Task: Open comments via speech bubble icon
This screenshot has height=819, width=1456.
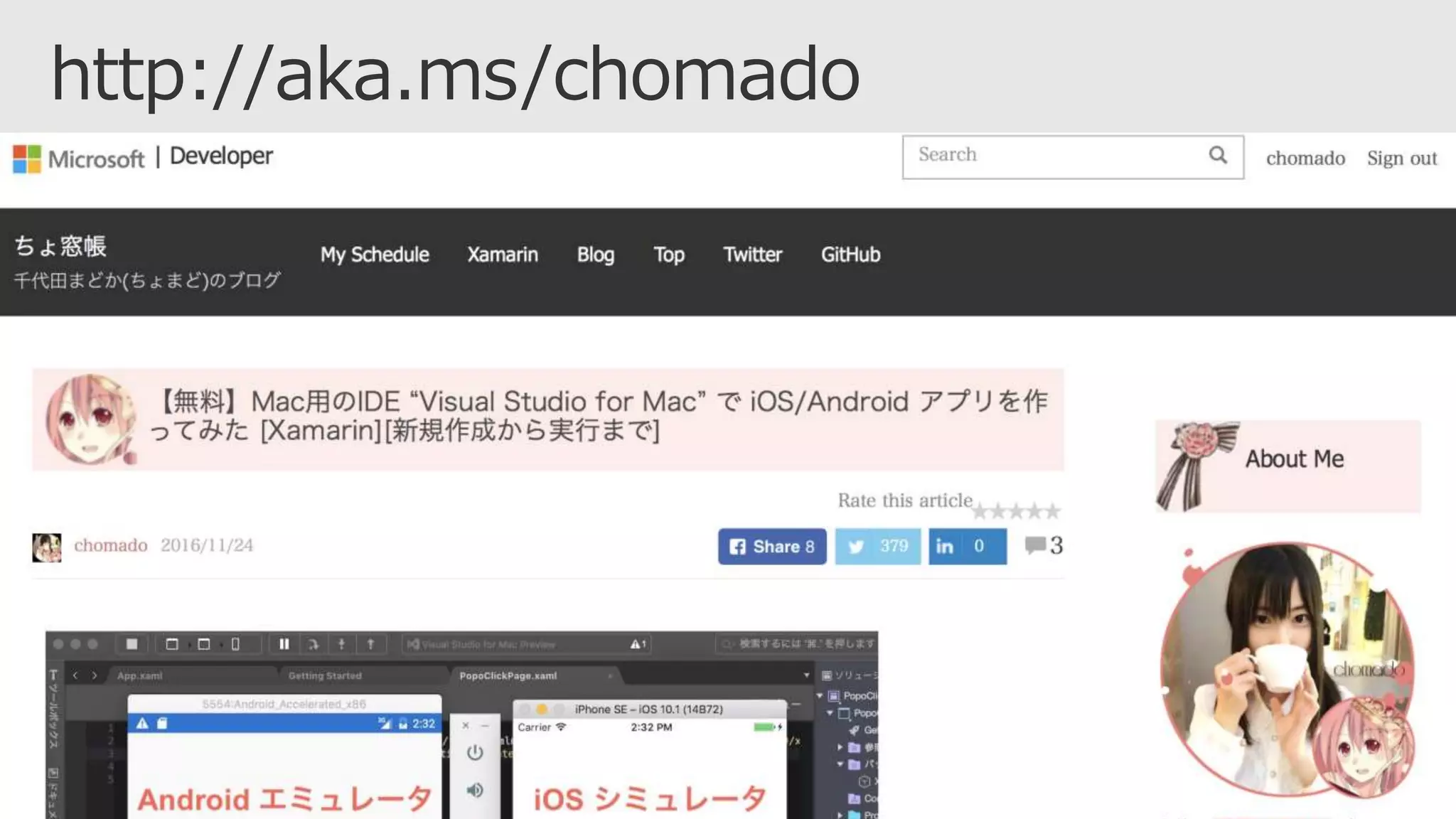Action: [x=1035, y=545]
